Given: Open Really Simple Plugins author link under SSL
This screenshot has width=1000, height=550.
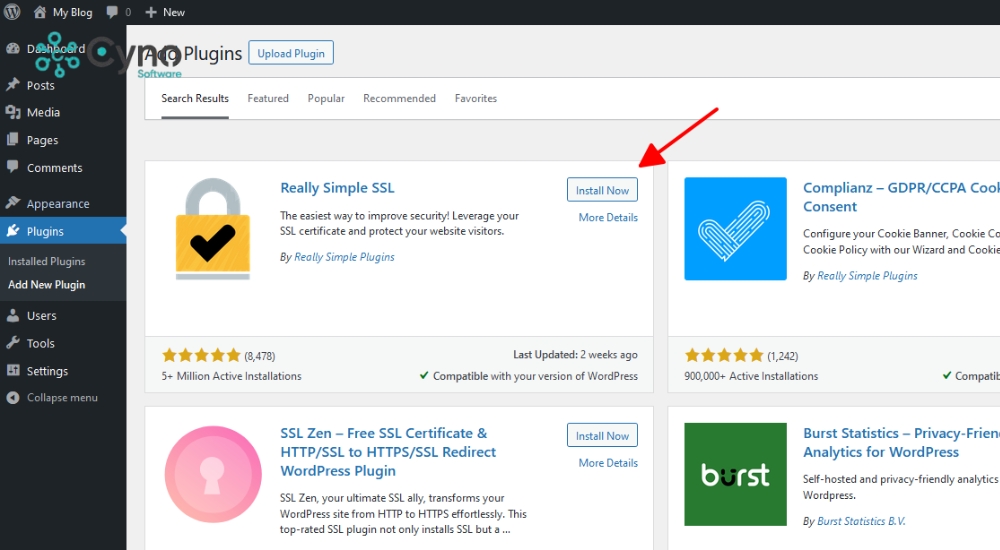Looking at the screenshot, I should [344, 256].
